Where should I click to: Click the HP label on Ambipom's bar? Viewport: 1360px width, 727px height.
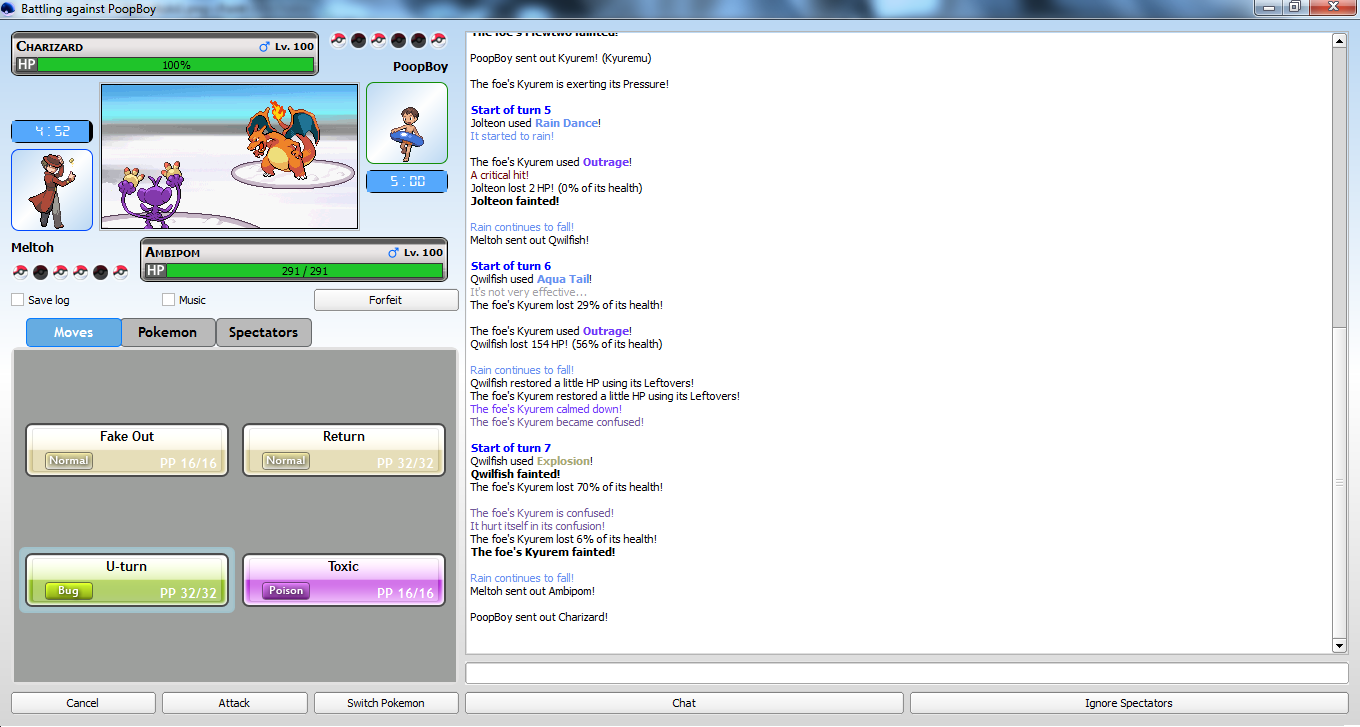click(155, 271)
